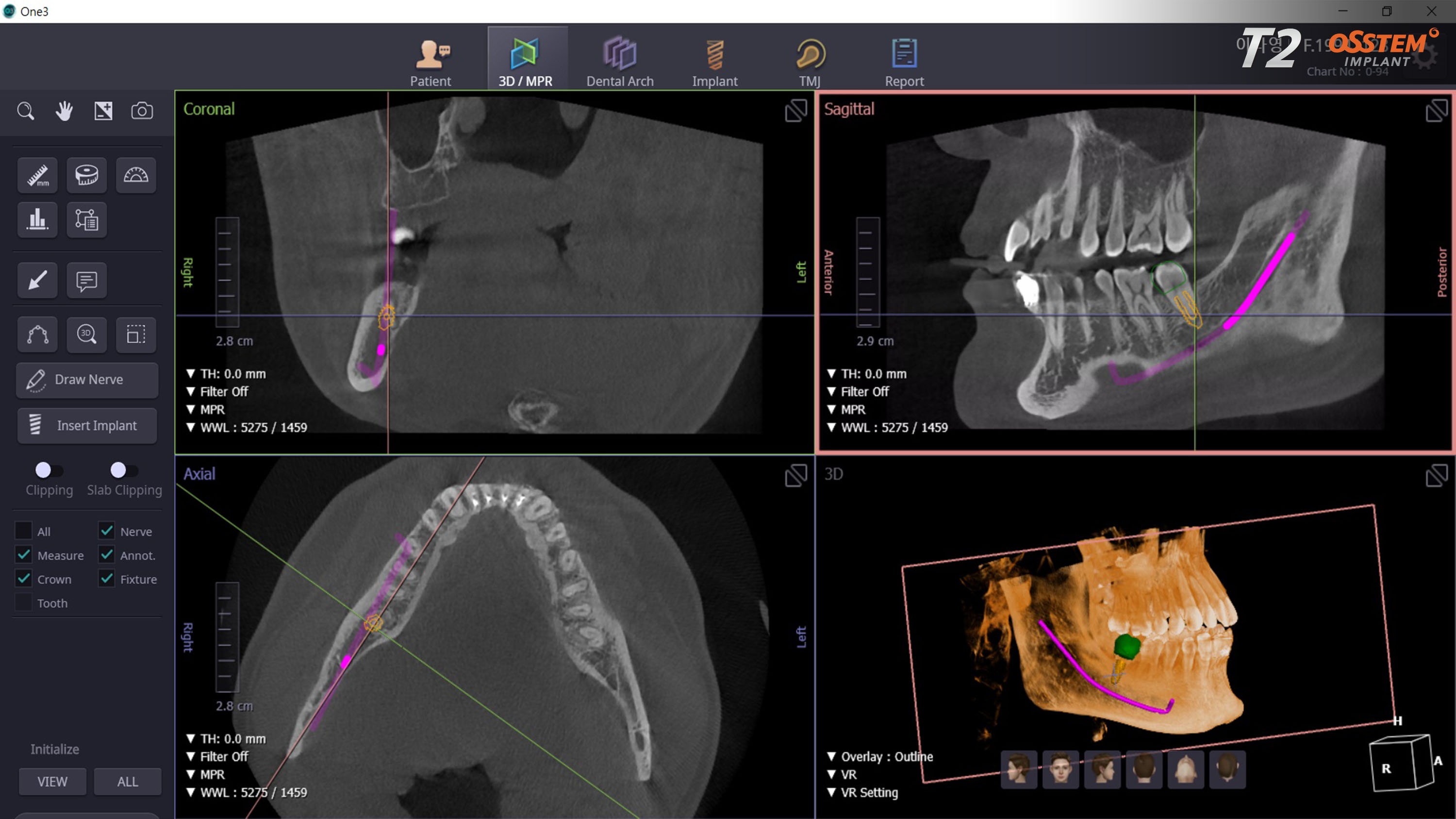Open the brightness/contrast adjustment tool
The height and width of the screenshot is (819, 1456).
click(x=104, y=111)
